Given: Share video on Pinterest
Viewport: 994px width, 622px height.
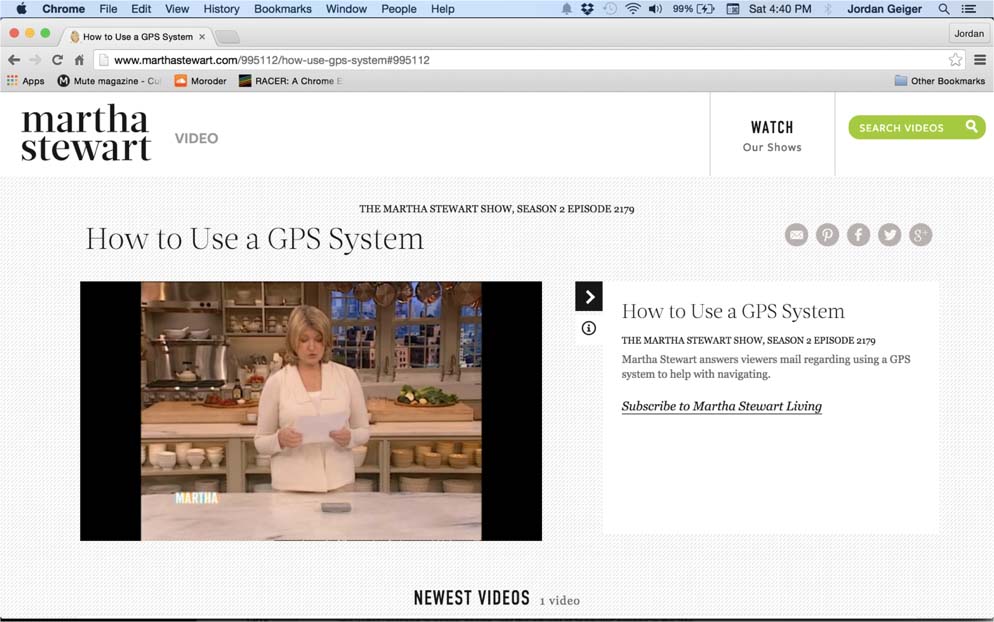Looking at the screenshot, I should point(827,235).
